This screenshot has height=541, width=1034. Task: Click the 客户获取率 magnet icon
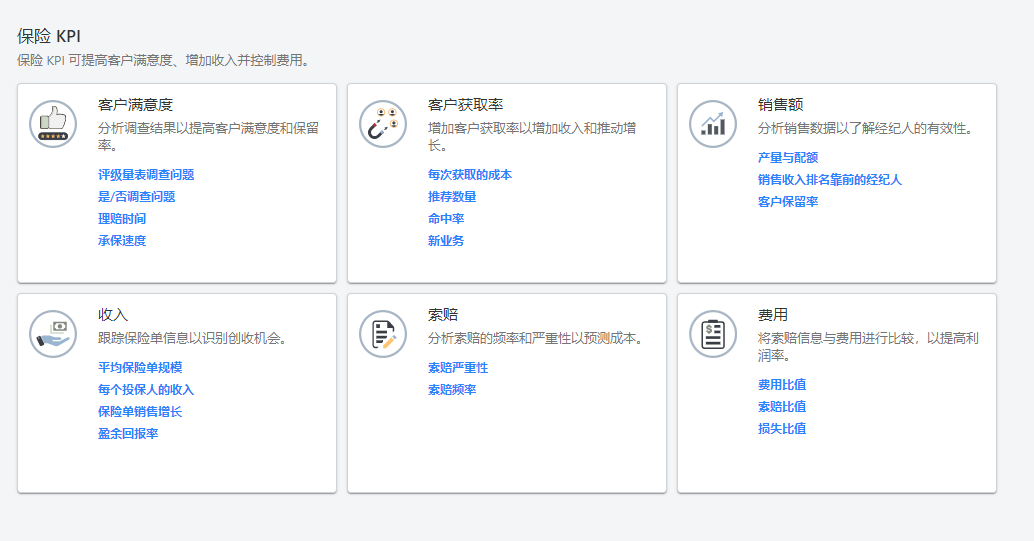[383, 124]
